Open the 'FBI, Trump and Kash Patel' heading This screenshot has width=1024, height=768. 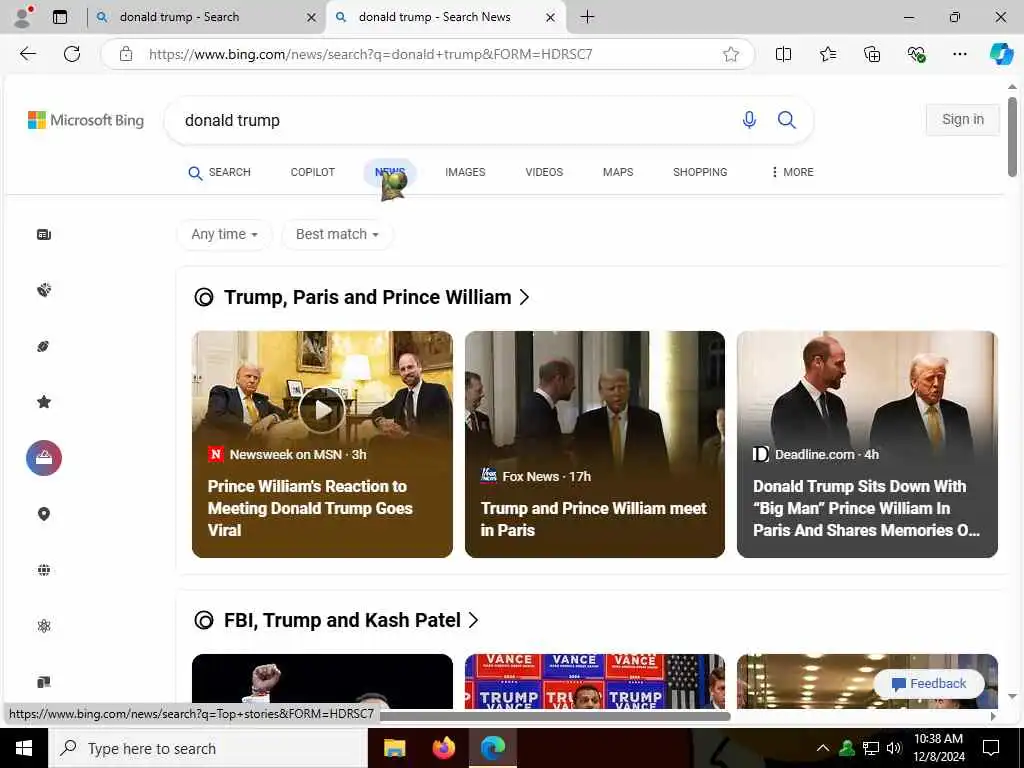342,620
